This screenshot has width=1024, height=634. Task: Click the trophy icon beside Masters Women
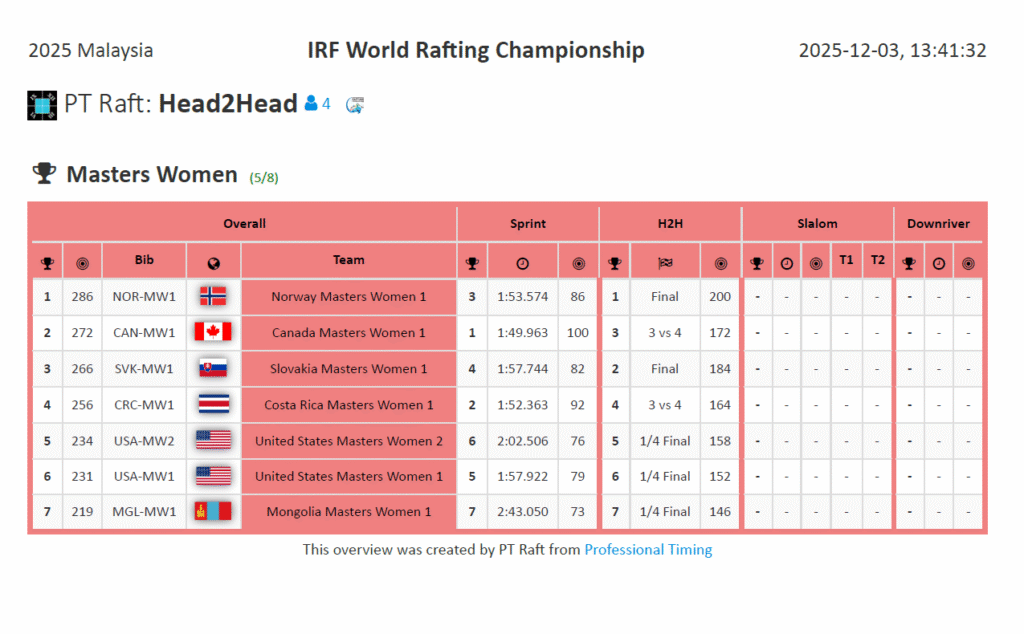(43, 174)
